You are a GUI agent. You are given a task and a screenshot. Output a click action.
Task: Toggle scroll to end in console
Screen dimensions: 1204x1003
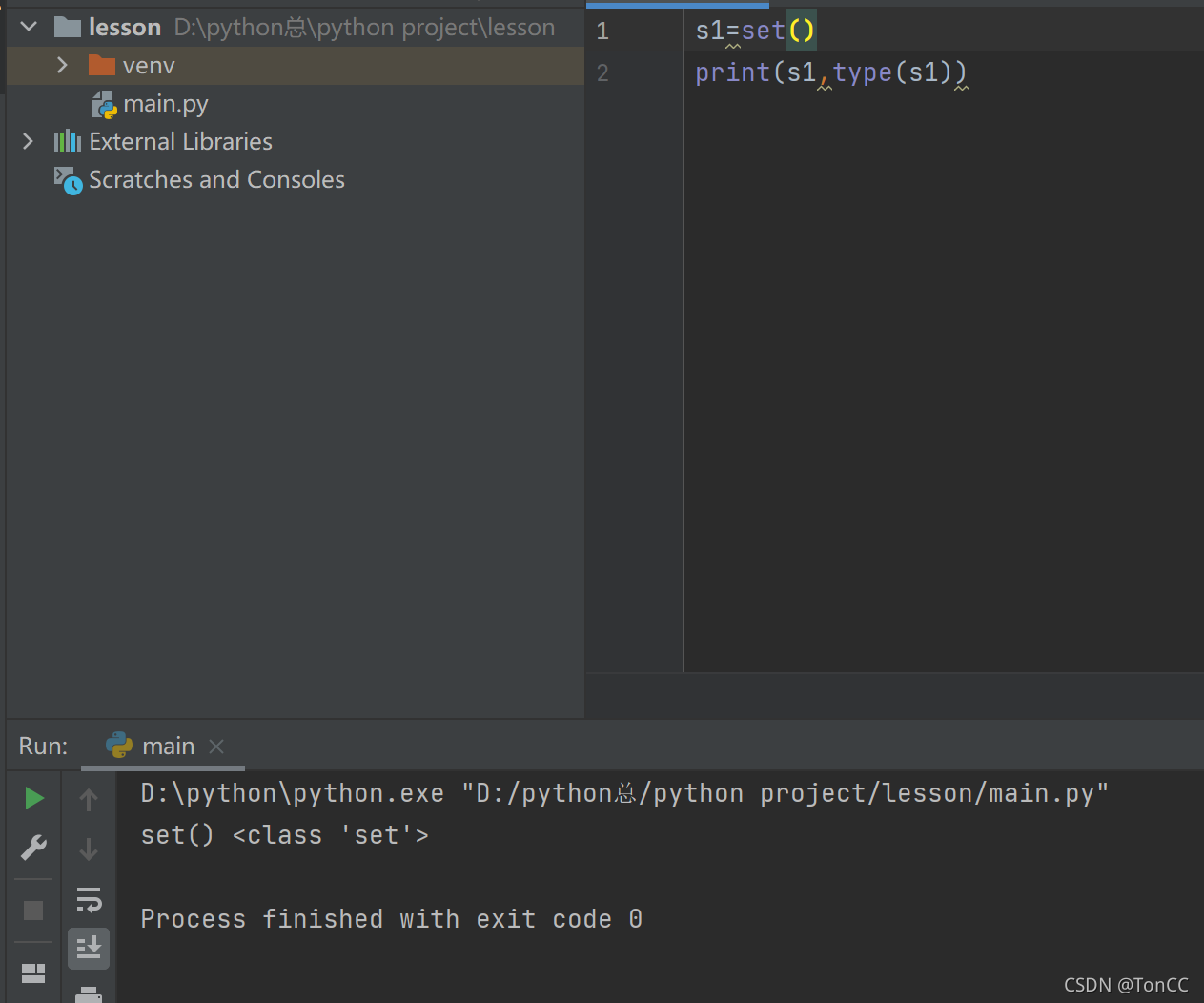point(89,948)
